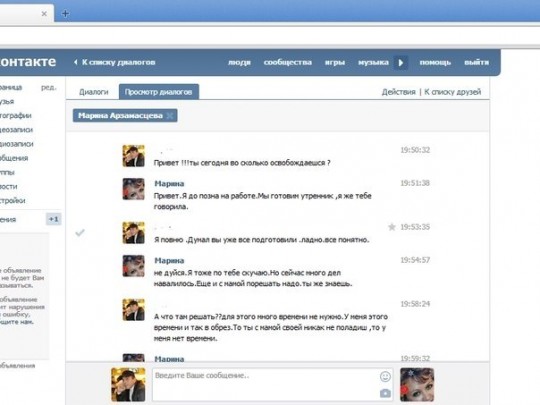540x405 pixels.
Task: Follow the К списку друзей link
Action: 453,92
